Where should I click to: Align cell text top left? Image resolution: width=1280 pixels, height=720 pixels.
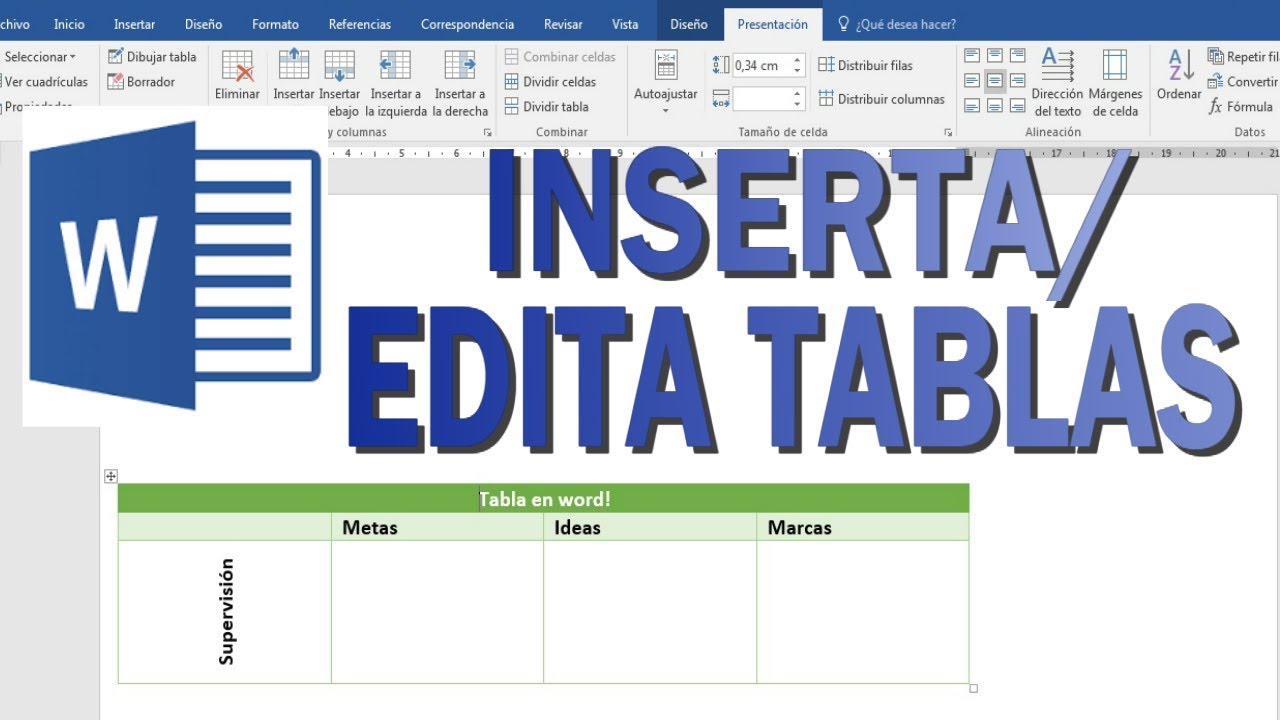pos(972,56)
